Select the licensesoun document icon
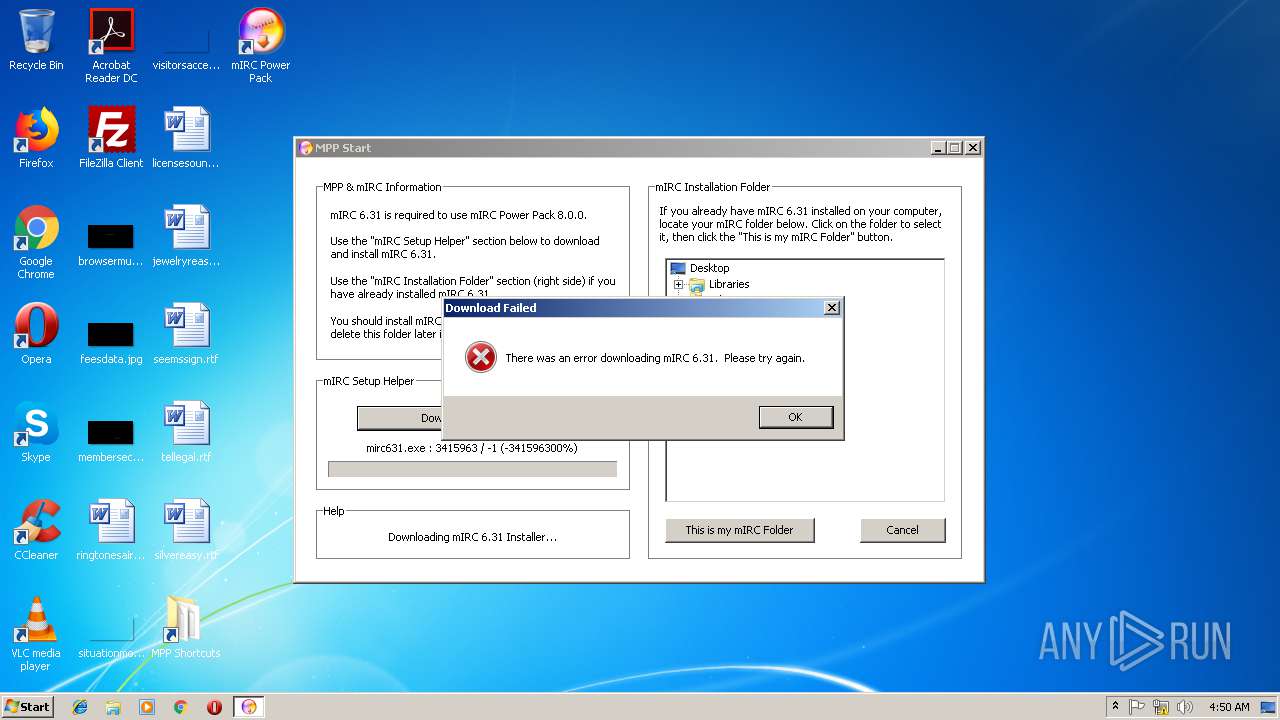Image resolution: width=1280 pixels, height=720 pixels. pos(186,138)
